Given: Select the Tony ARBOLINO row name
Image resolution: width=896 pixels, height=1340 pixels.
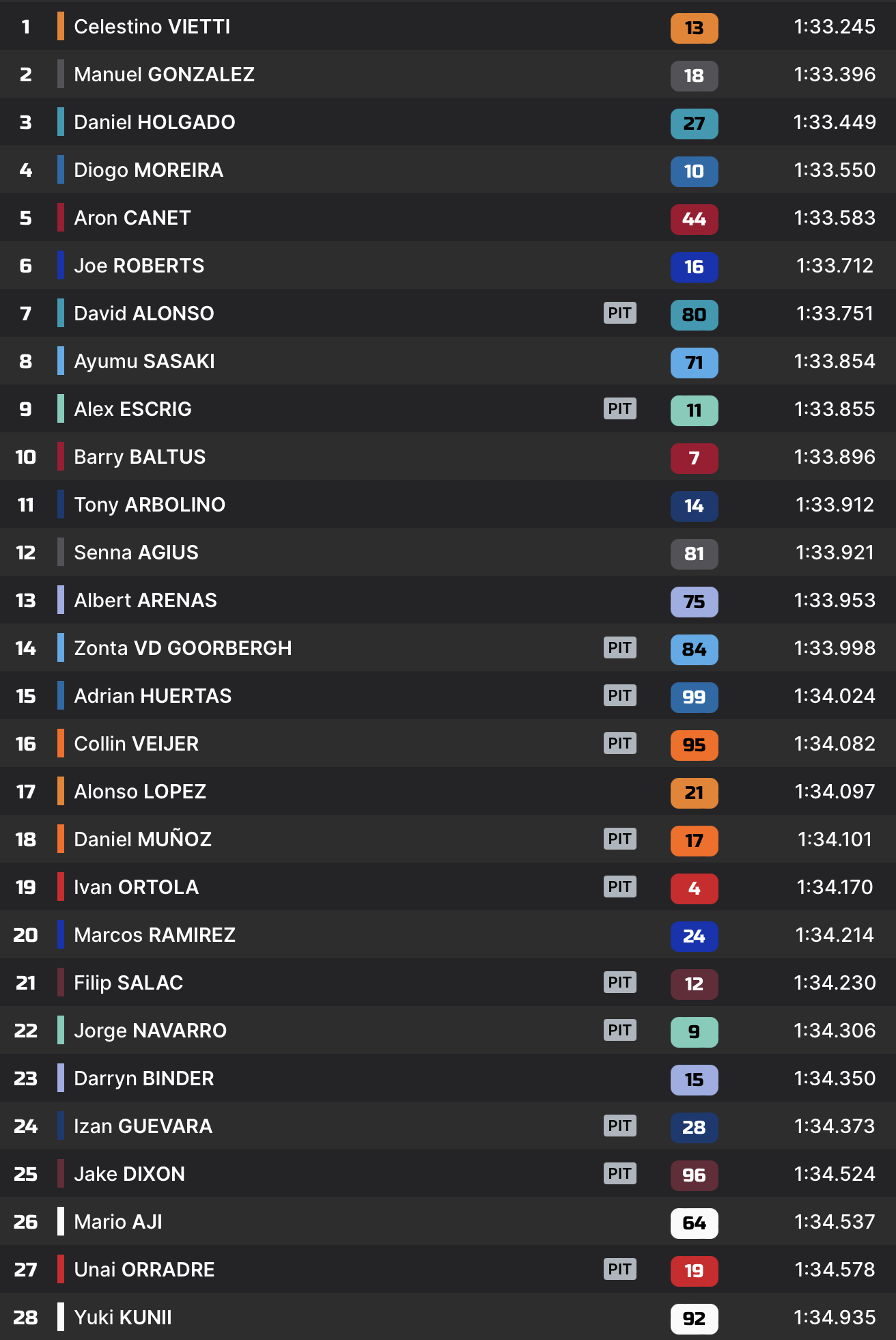Looking at the screenshot, I should point(150,505).
